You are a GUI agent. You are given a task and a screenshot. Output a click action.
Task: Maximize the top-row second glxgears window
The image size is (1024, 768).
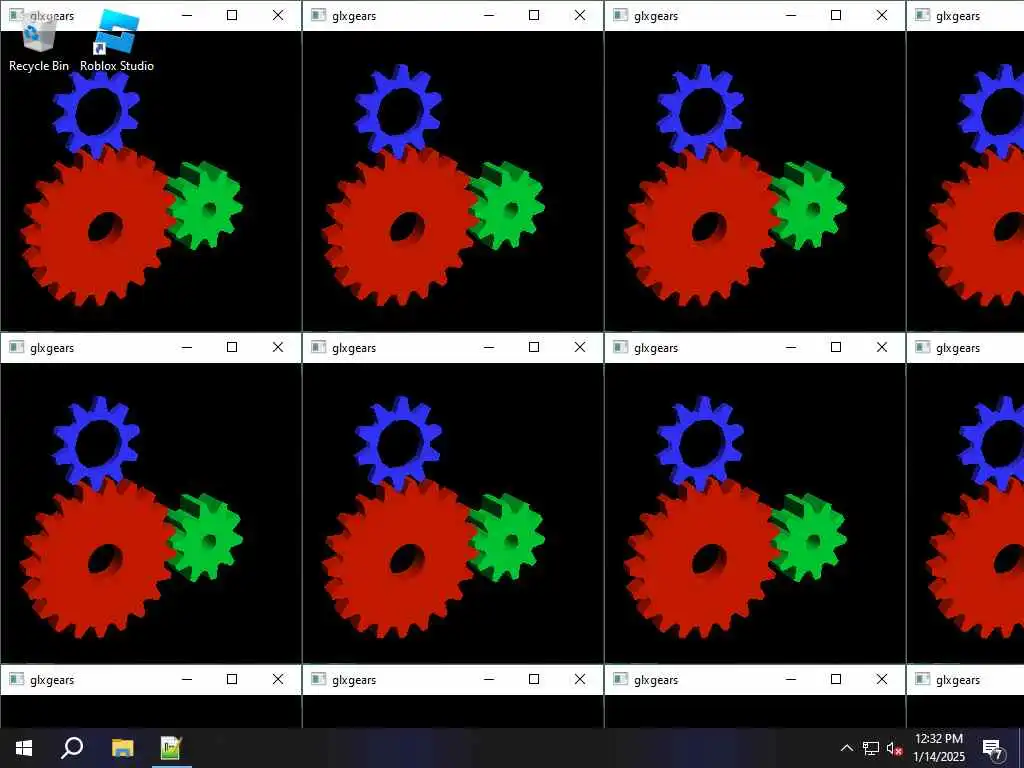(x=534, y=16)
